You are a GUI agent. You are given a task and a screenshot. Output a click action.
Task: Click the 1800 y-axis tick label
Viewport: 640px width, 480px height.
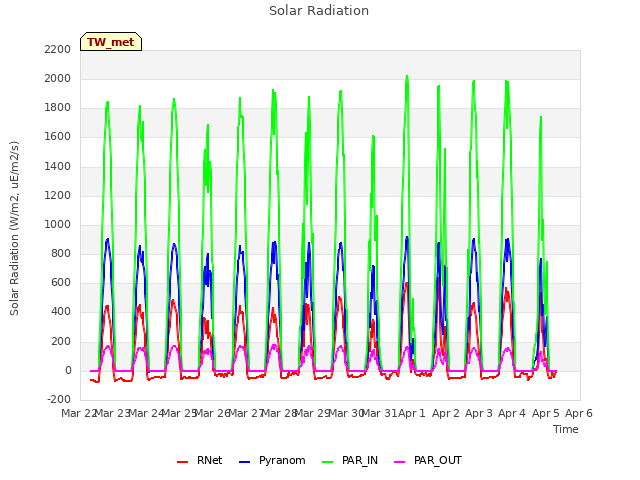point(58,108)
